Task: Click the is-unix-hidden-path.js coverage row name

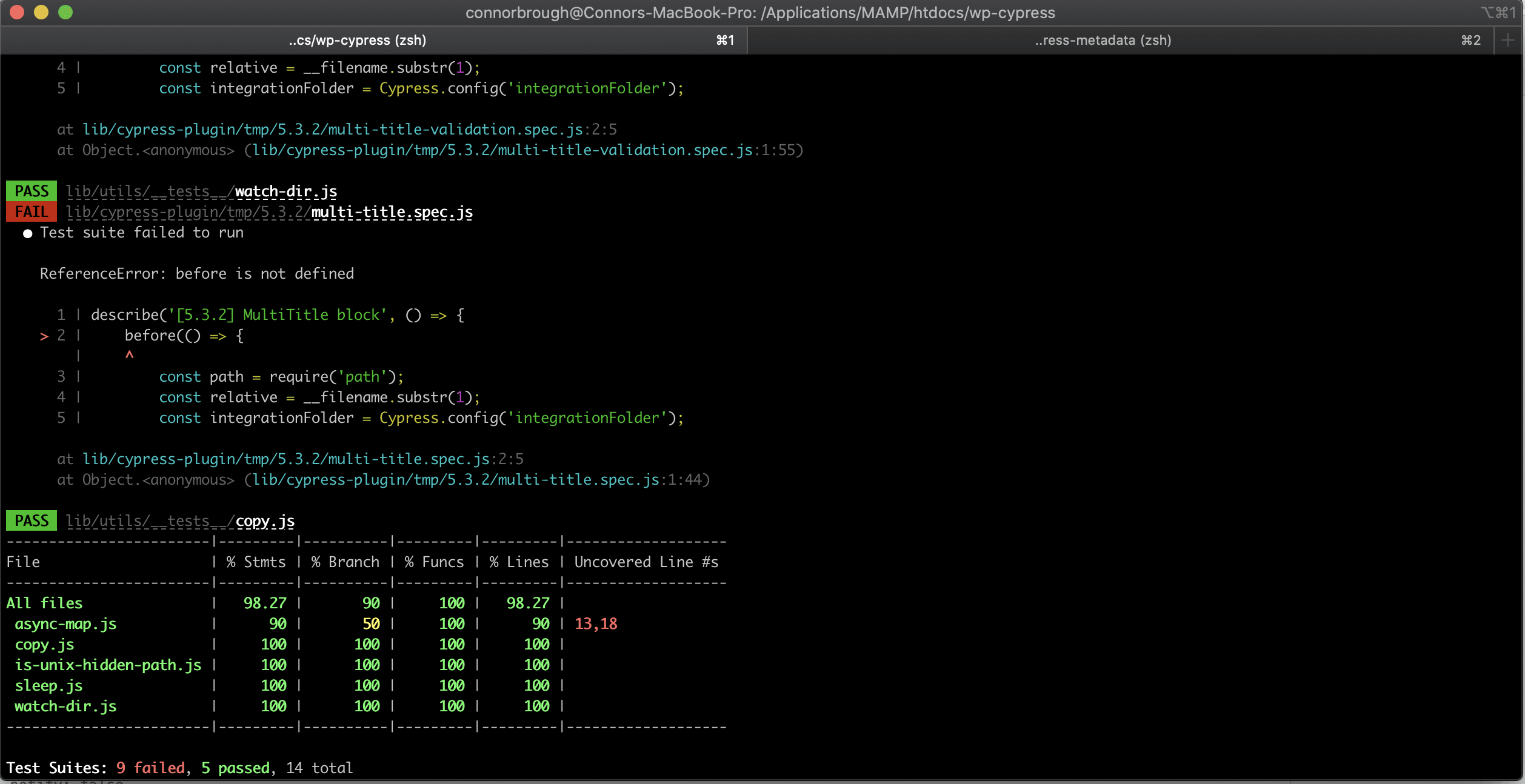Action: click(108, 665)
